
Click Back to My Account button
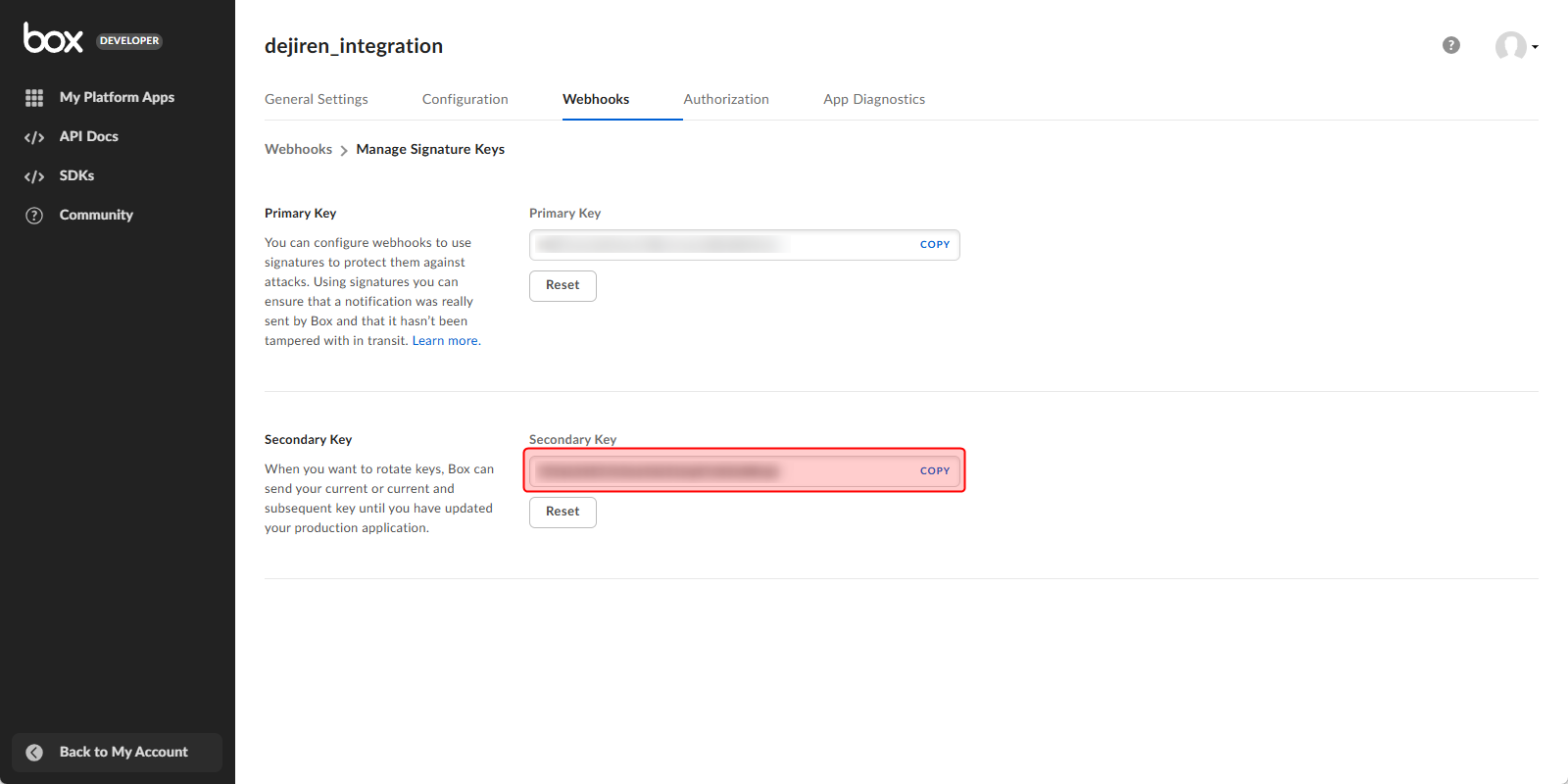[117, 753]
